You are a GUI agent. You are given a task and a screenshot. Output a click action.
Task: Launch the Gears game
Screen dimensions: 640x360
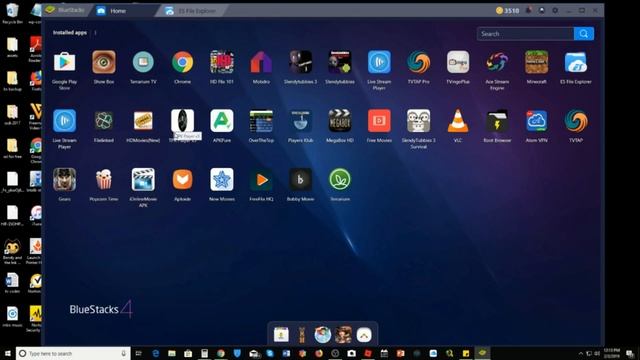(x=64, y=180)
